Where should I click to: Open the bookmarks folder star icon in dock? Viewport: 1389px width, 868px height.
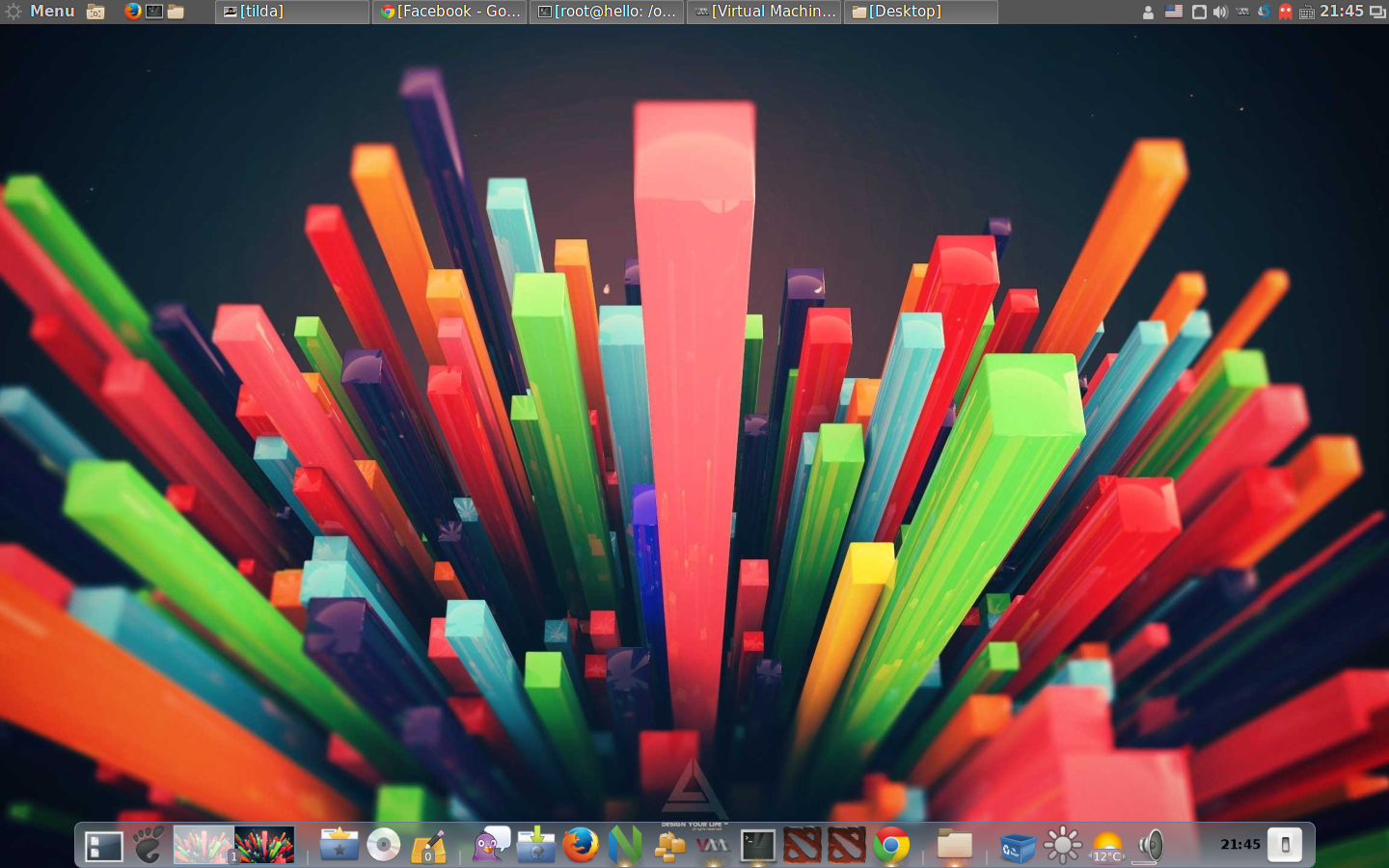click(x=340, y=845)
